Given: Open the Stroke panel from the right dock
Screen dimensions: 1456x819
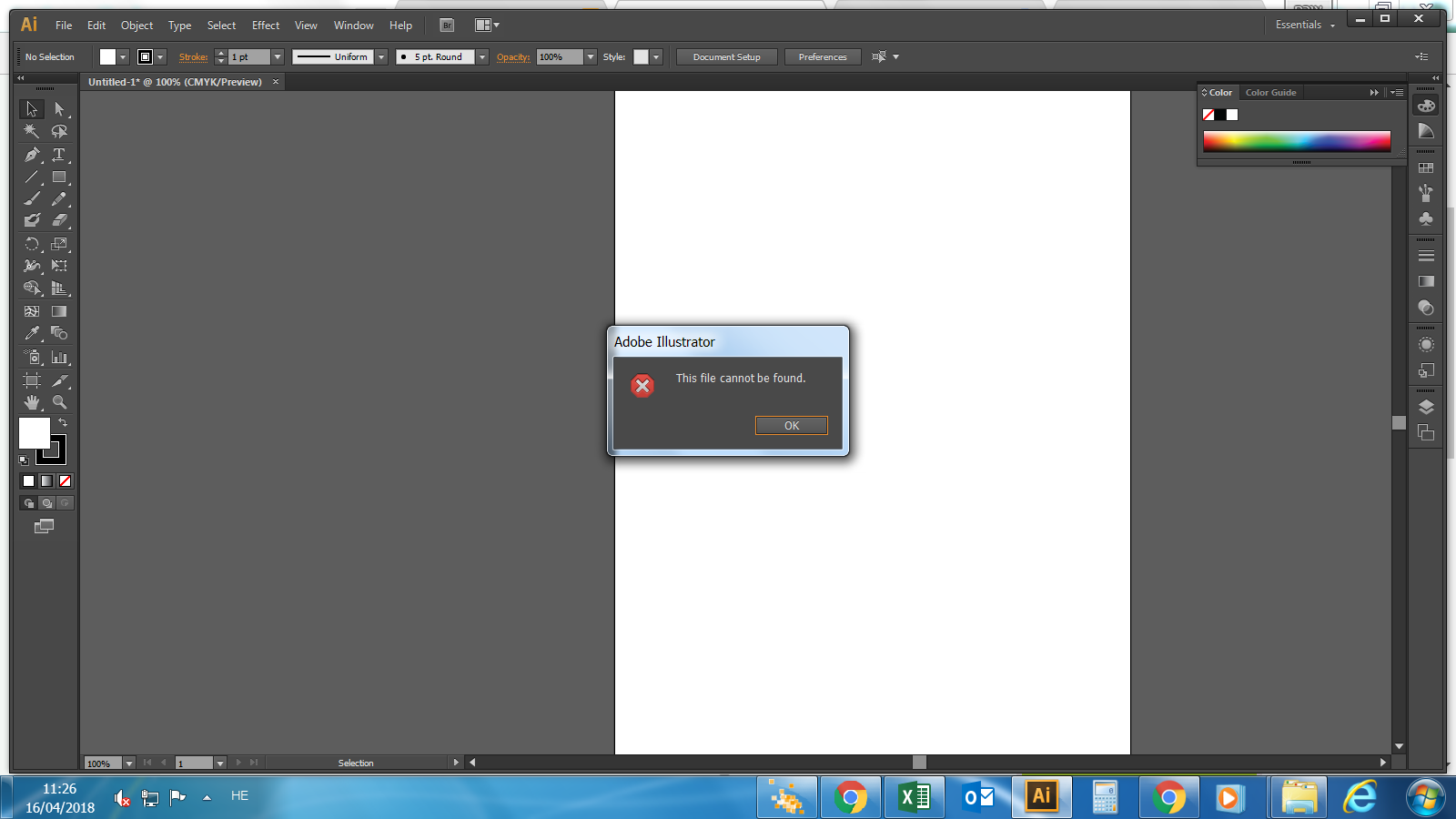Looking at the screenshot, I should coord(1426,256).
